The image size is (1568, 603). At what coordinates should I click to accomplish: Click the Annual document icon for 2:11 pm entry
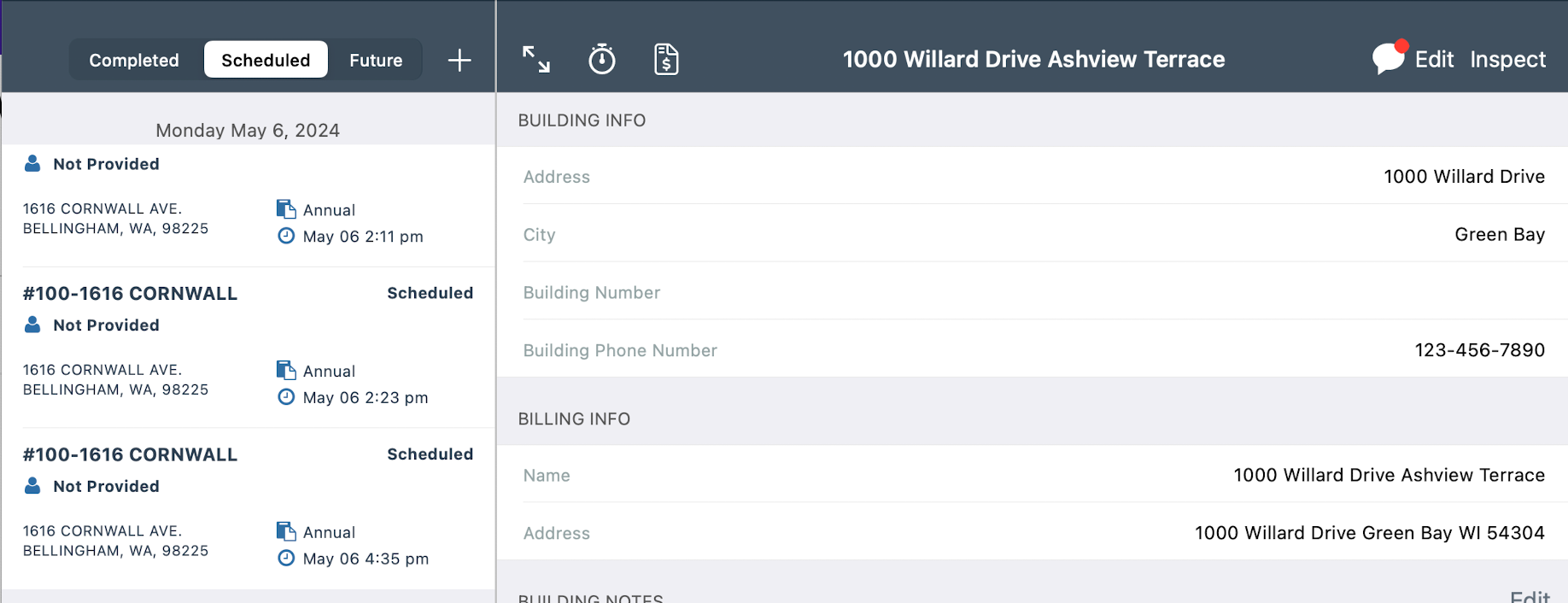(286, 209)
